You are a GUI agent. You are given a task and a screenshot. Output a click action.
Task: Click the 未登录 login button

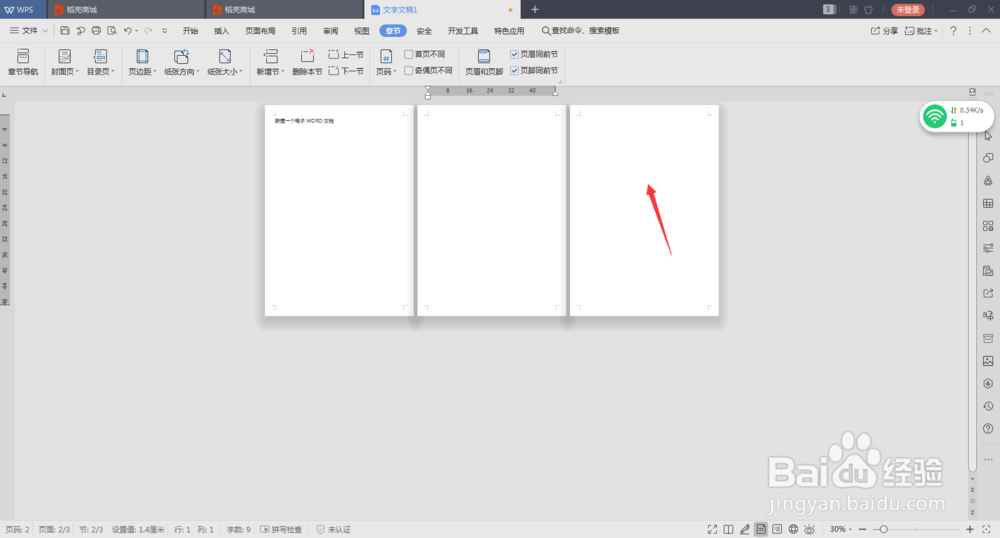(908, 10)
